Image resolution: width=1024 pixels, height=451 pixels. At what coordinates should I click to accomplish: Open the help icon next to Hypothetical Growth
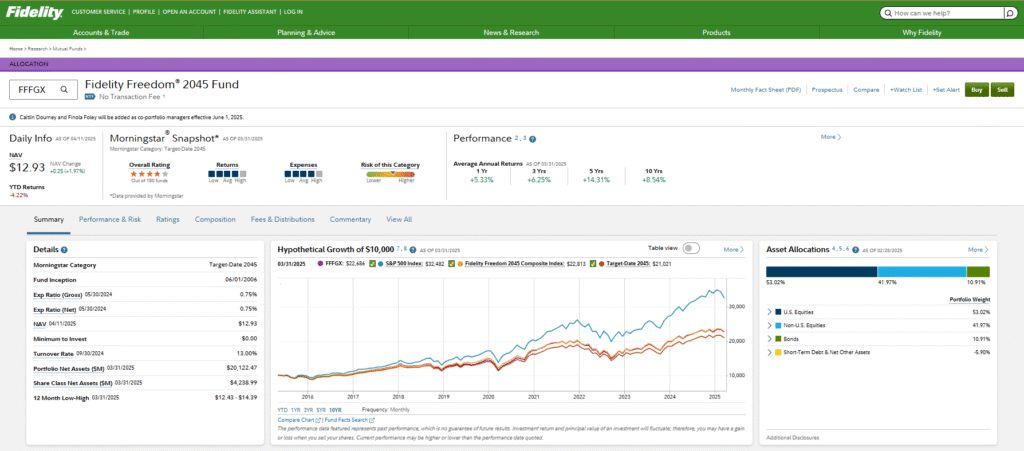(413, 250)
